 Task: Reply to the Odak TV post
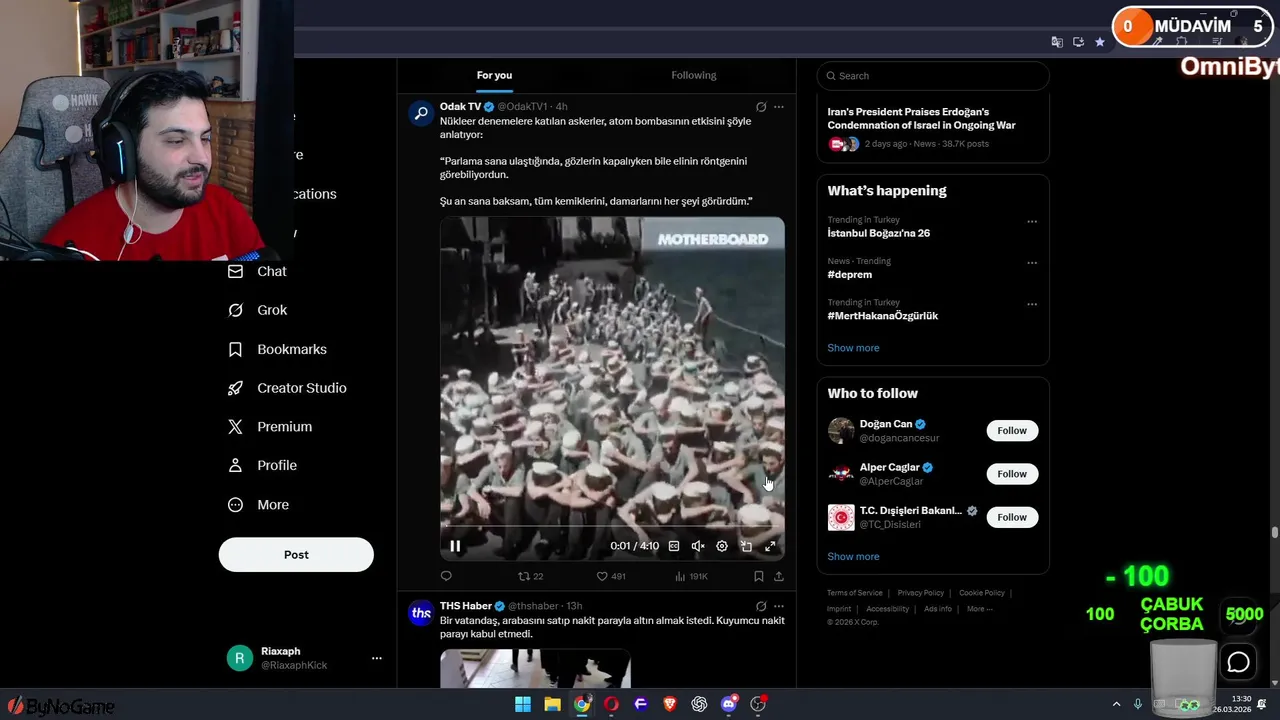point(446,576)
